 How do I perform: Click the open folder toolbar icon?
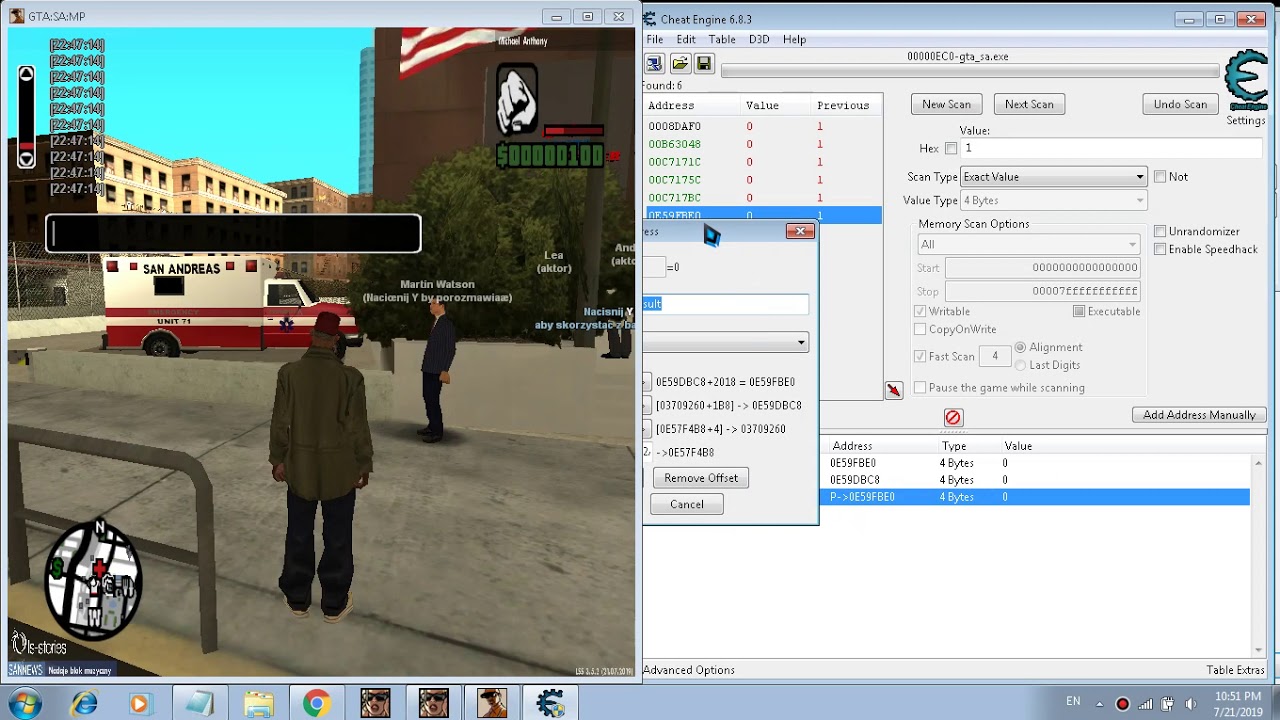[x=680, y=64]
